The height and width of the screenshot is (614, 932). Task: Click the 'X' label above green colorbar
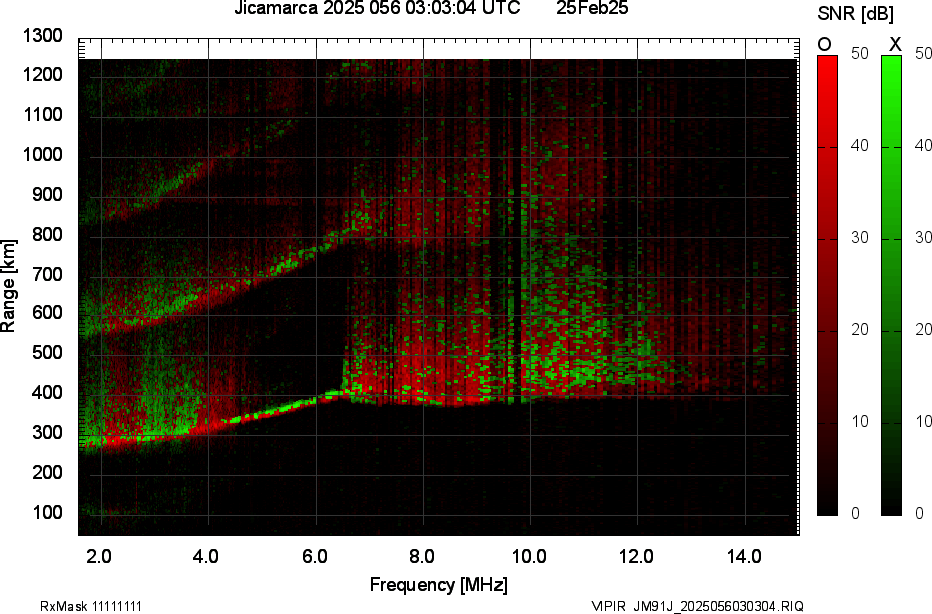tap(895, 44)
